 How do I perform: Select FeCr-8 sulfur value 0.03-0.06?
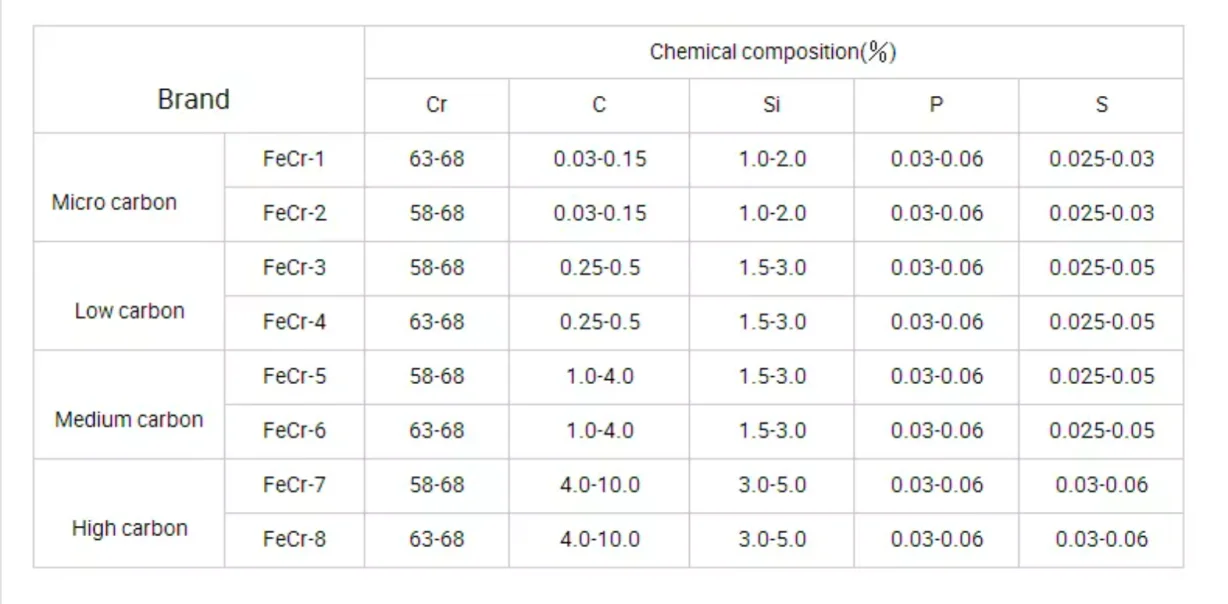tap(1101, 540)
